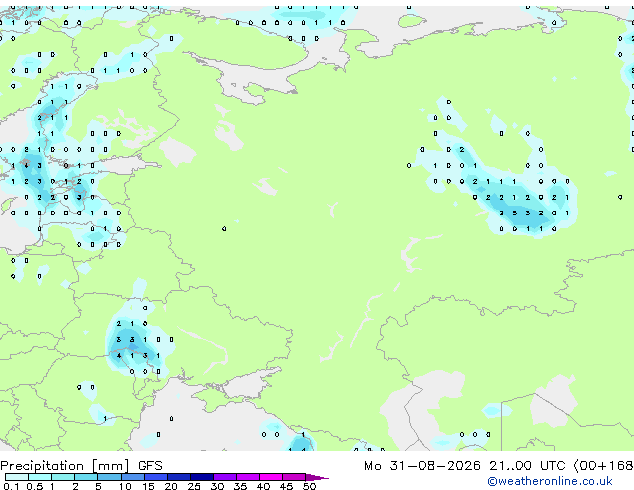
Task: Click the '20' legend scale label
Action: click(171, 486)
